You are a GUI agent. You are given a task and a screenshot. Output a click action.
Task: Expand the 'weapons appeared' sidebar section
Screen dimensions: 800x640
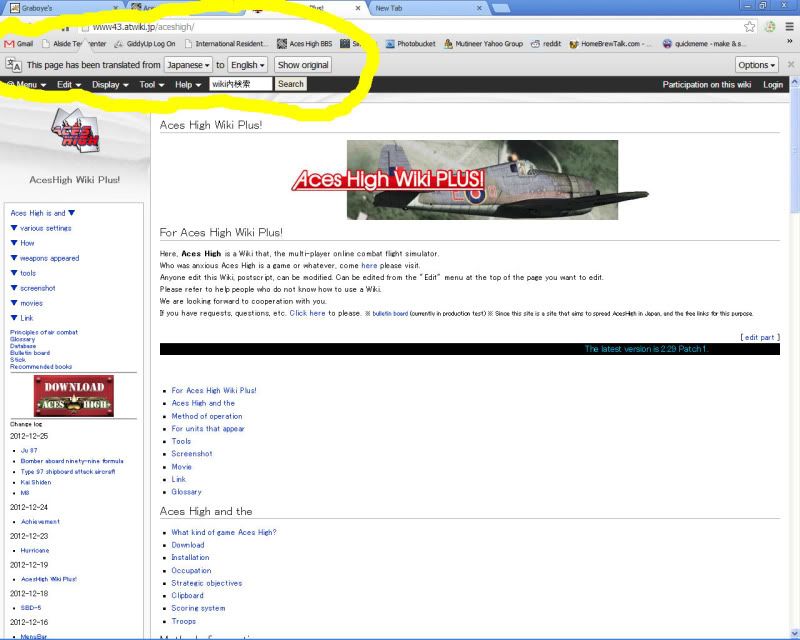[45, 258]
